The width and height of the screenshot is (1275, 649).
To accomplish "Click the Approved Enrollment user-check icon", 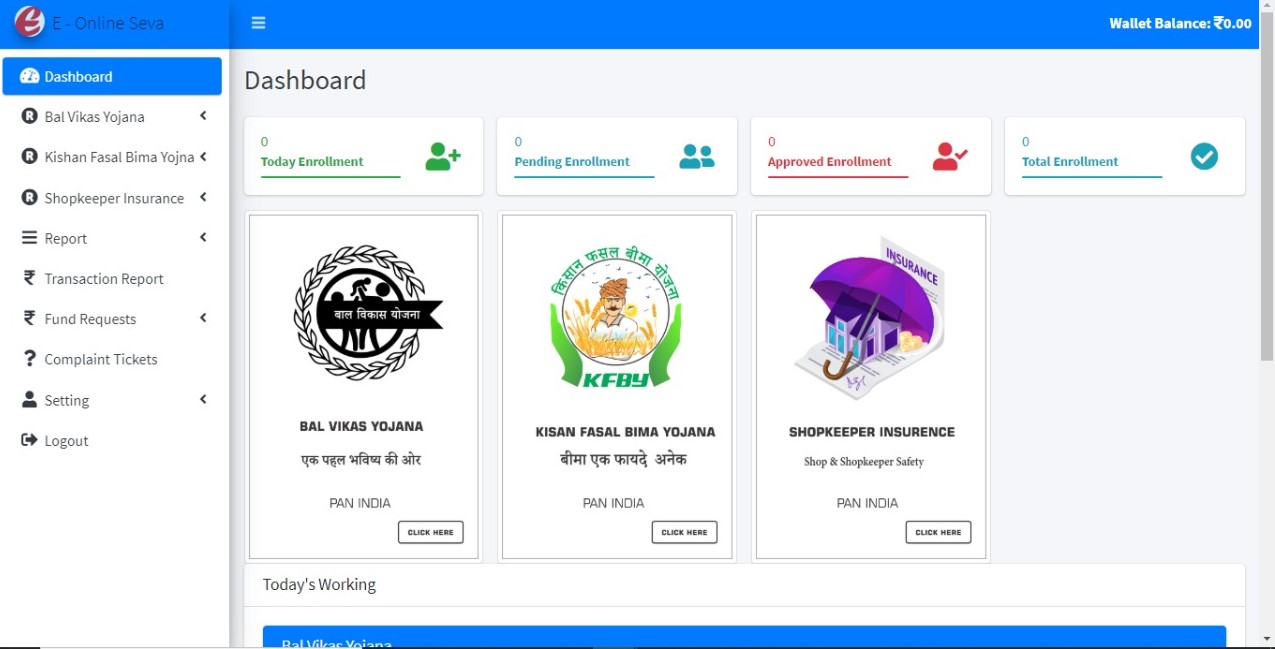I will (x=950, y=156).
